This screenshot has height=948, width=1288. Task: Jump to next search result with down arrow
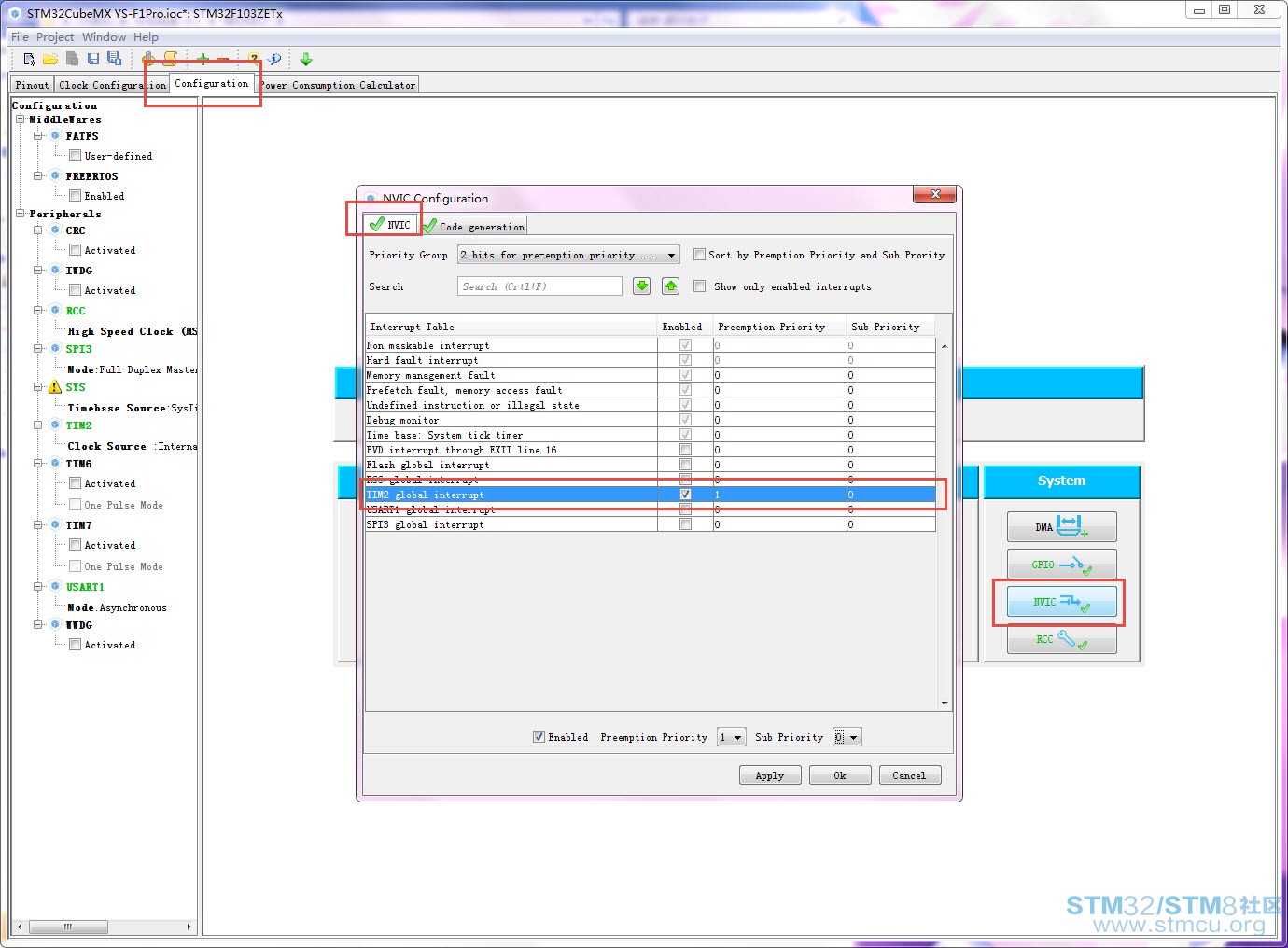[x=642, y=286]
